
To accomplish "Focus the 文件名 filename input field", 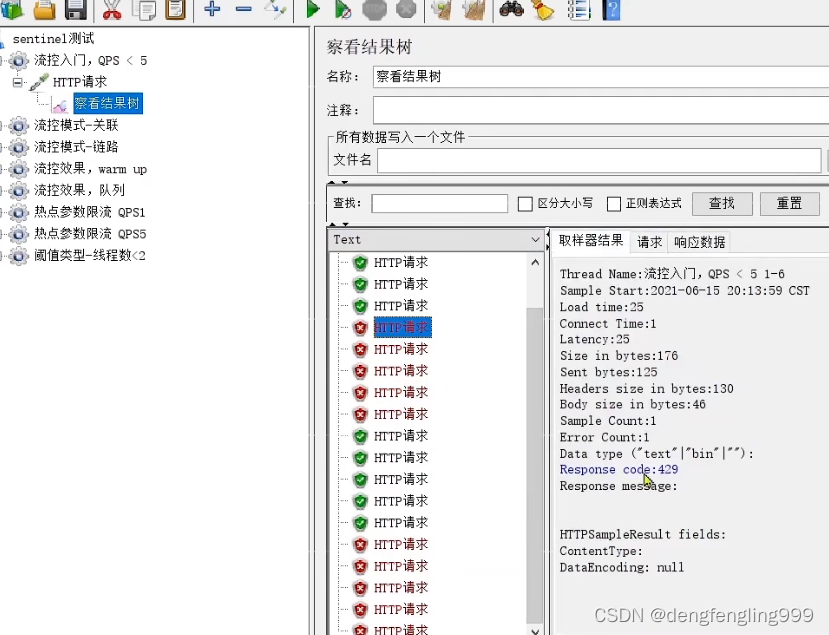I will (599, 160).
